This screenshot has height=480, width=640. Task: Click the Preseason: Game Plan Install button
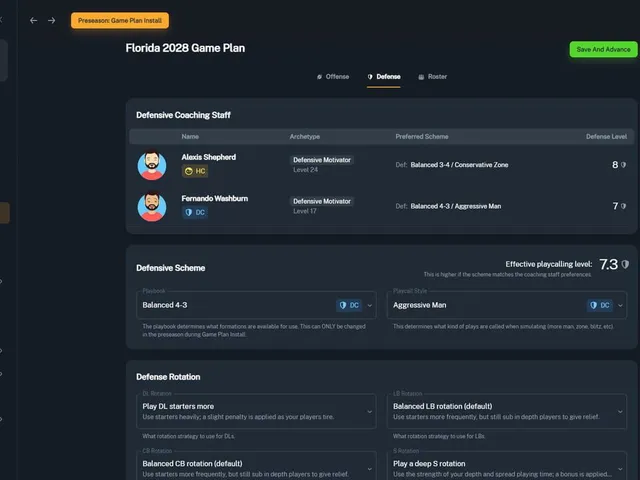tap(120, 20)
